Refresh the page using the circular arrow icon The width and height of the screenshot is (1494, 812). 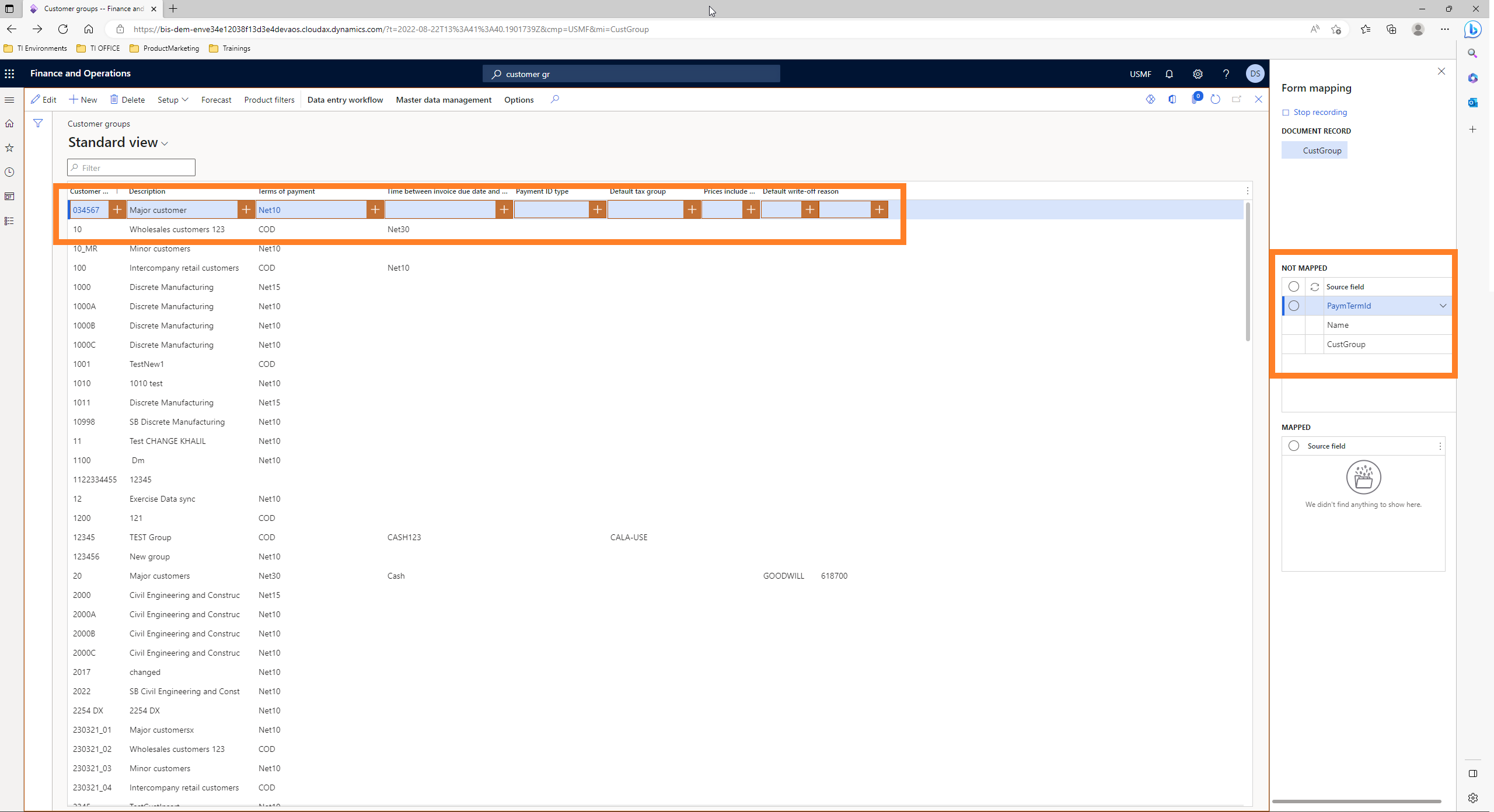[x=1216, y=100]
